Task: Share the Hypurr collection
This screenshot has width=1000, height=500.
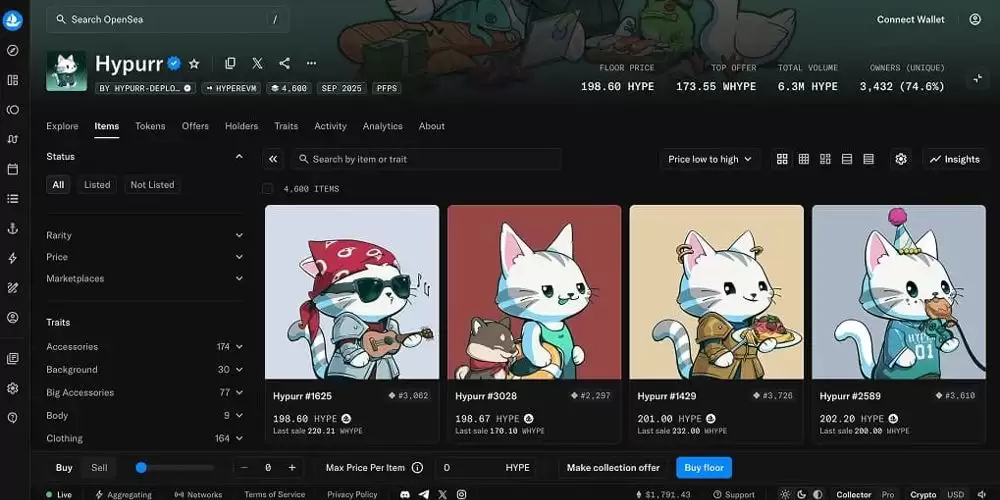Action: 284,63
